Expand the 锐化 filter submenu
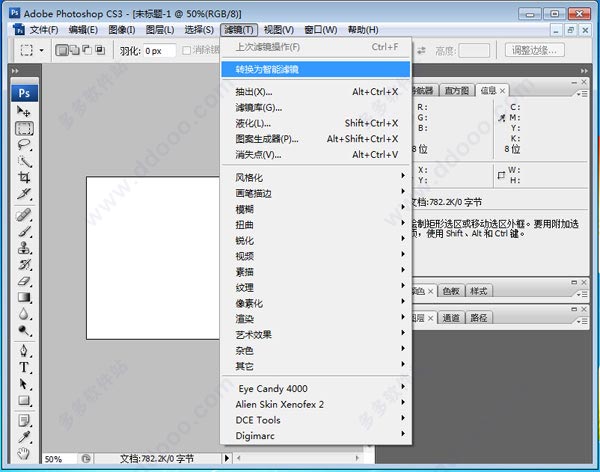600x472 pixels. [x=316, y=240]
